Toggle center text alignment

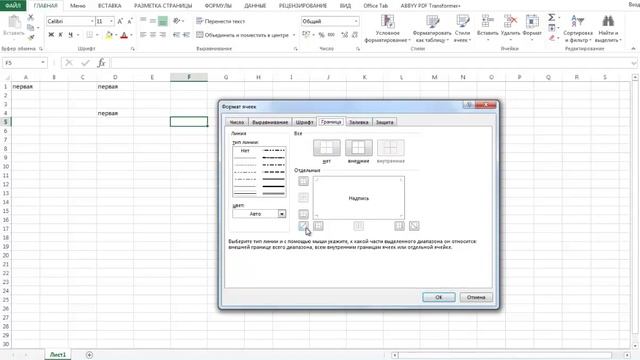point(153,35)
